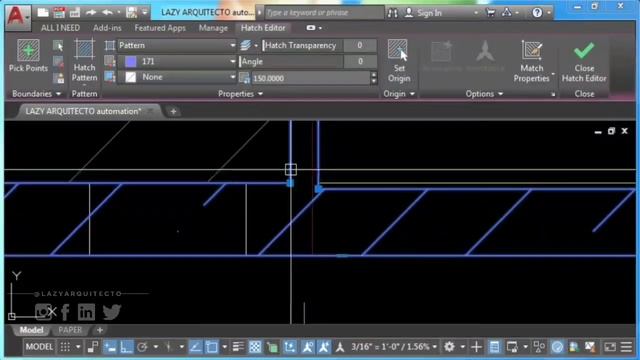Click the Quick Properties icon in status bar
The image size is (640, 360).
pyautogui.click(x=494, y=347)
